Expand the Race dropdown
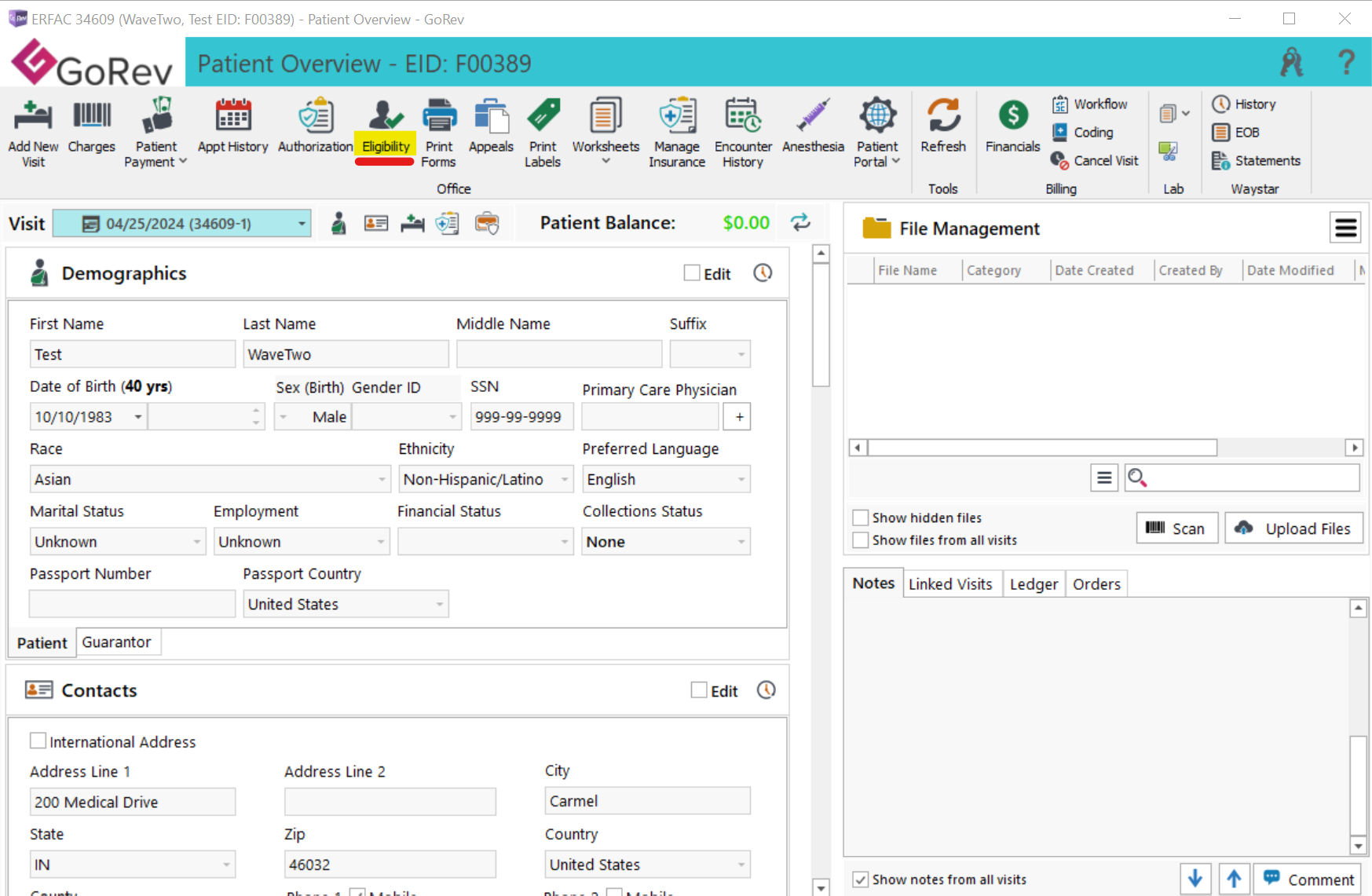Screen dimensions: 1372x896 pyautogui.click(x=382, y=479)
